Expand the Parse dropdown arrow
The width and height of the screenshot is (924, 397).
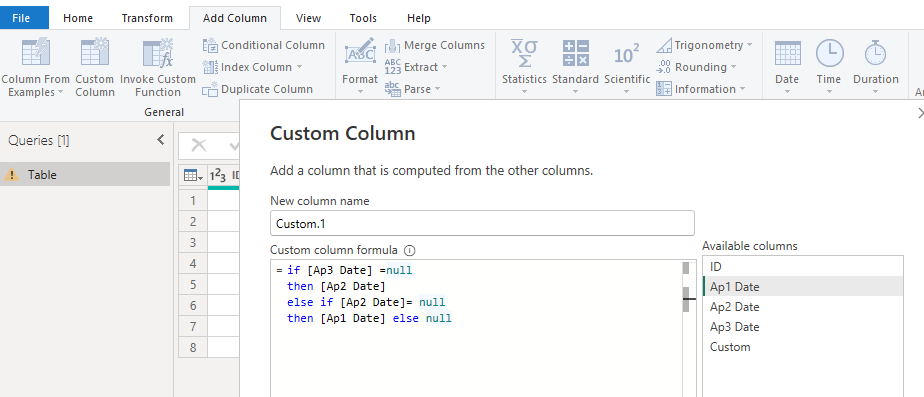[x=437, y=89]
